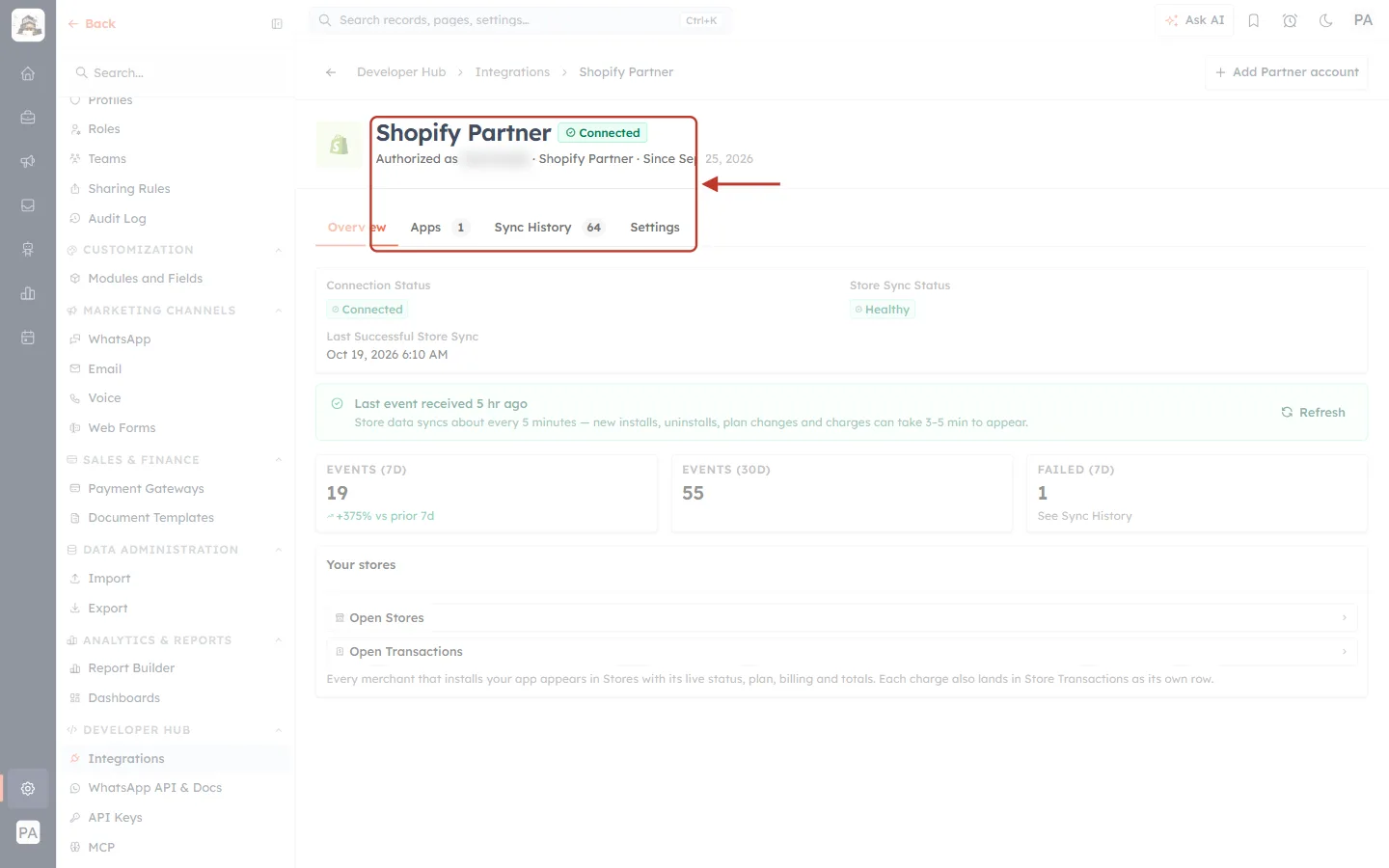Open the bar chart analytics icon
This screenshot has height=868, width=1389.
[x=28, y=293]
